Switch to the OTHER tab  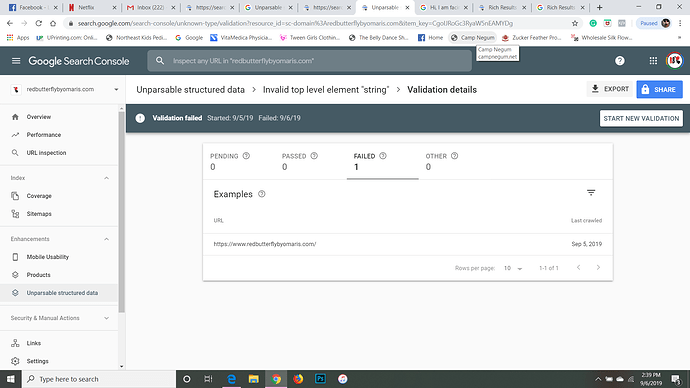454,161
